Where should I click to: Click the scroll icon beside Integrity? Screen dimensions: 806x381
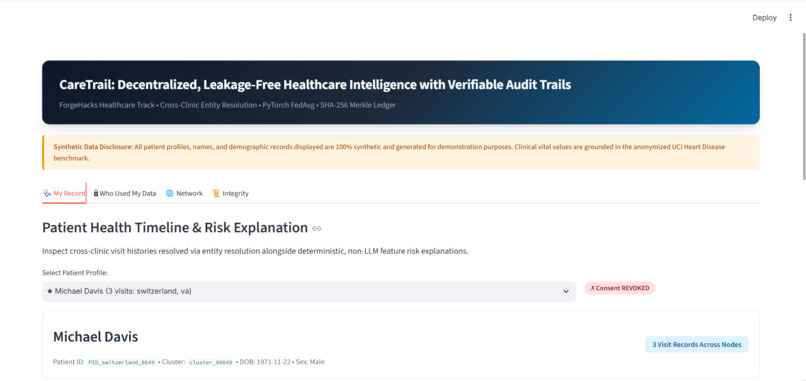coord(216,193)
